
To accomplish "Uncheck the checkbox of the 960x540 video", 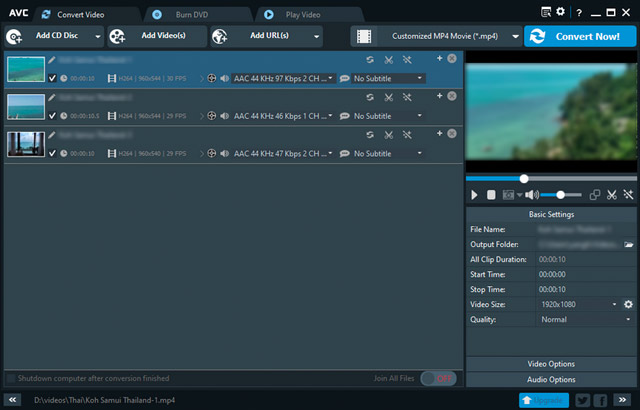I will click(52, 153).
